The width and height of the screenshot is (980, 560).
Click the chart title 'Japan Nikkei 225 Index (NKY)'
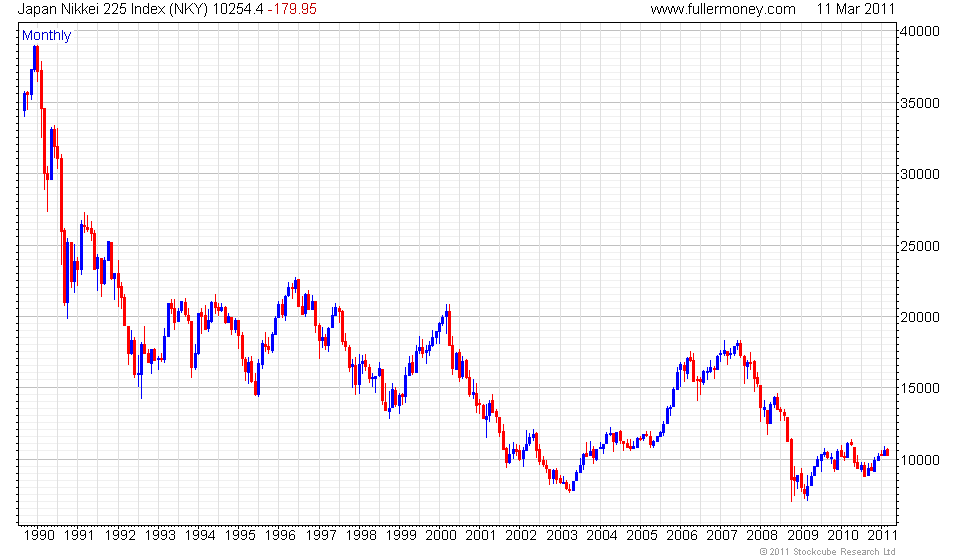112,9
